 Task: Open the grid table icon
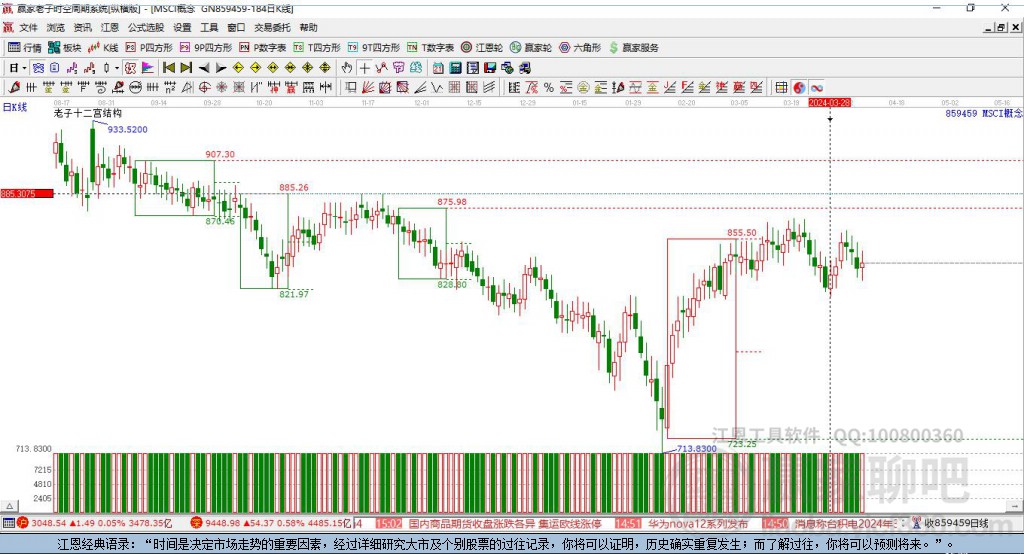pyautogui.click(x=782, y=88)
